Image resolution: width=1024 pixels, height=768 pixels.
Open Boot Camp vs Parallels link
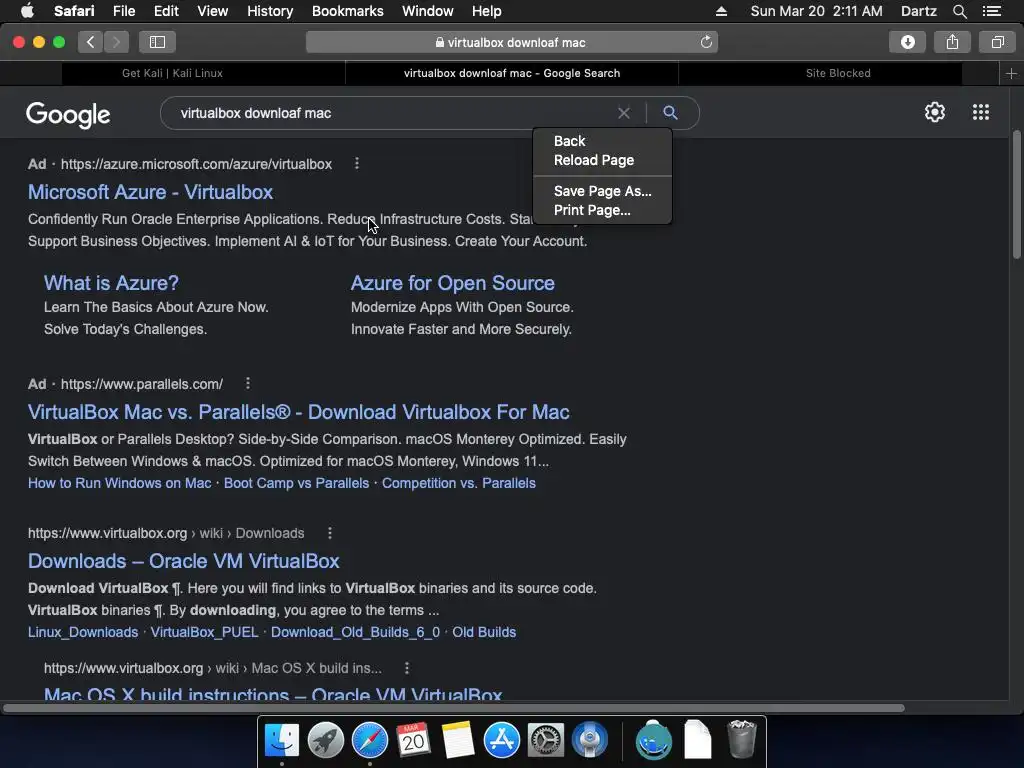[296, 483]
